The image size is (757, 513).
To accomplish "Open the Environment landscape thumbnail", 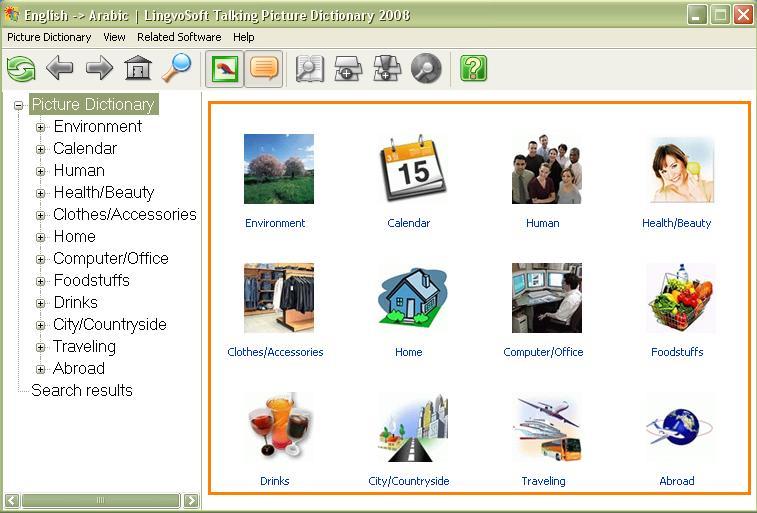I will point(279,169).
